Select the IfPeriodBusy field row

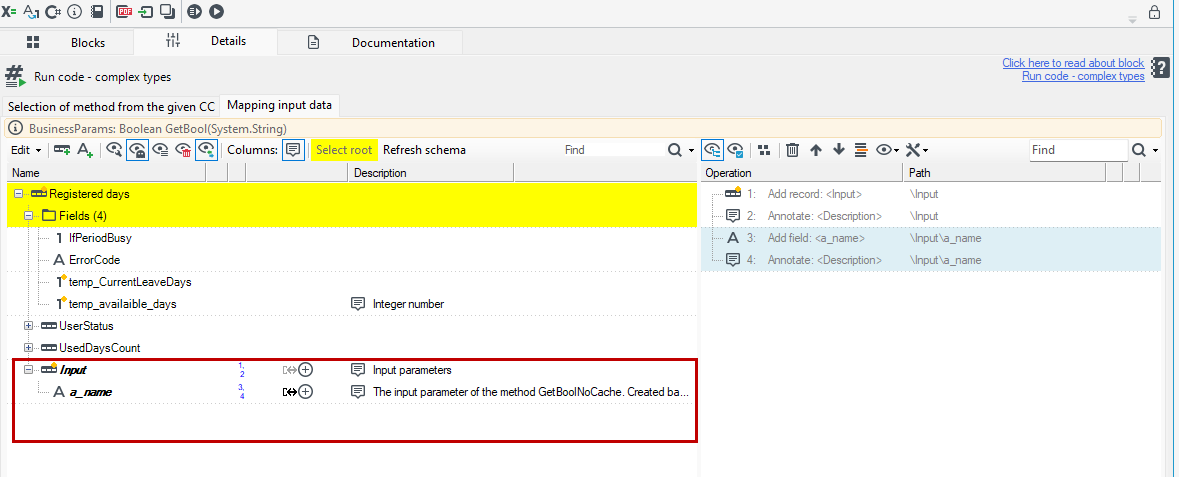pos(353,238)
